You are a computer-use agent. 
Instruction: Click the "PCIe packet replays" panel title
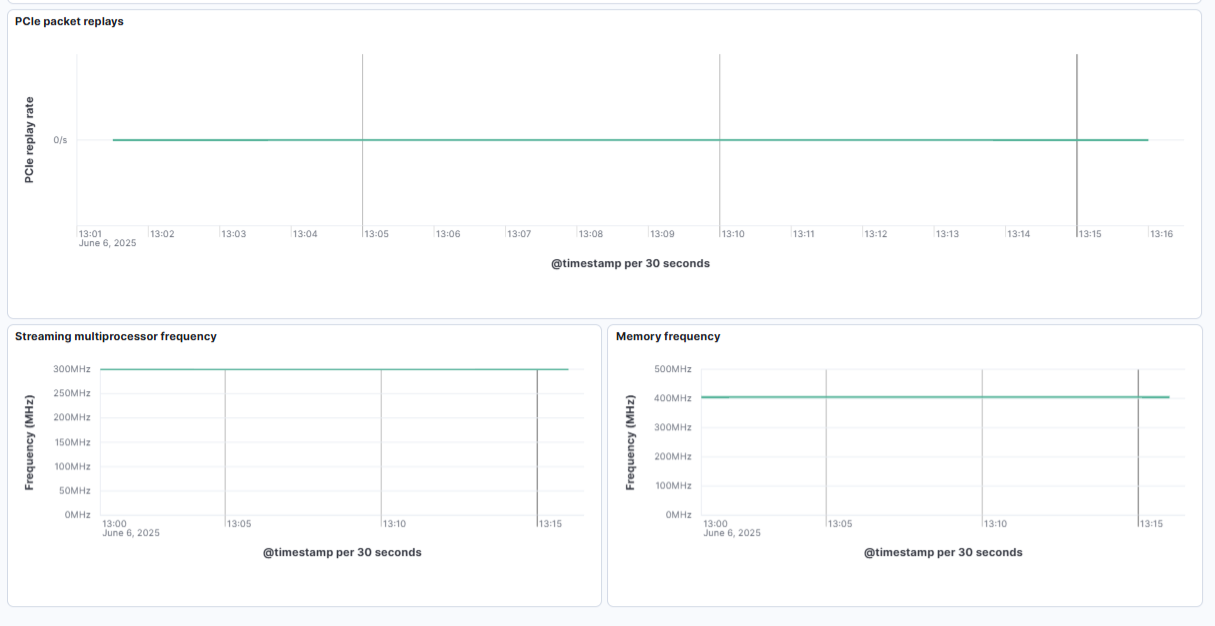click(x=69, y=21)
